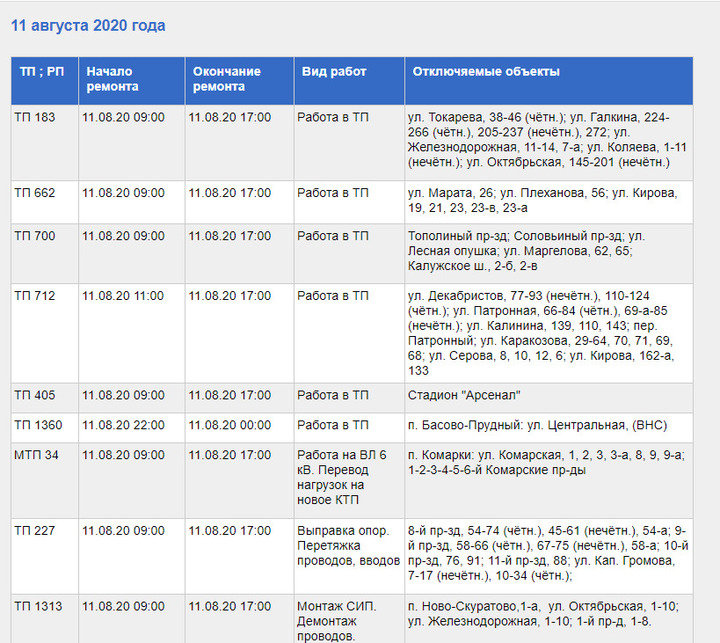This screenshot has height=643, width=720.
Task: Click the ТП 662 cell
Action: (x=35, y=193)
